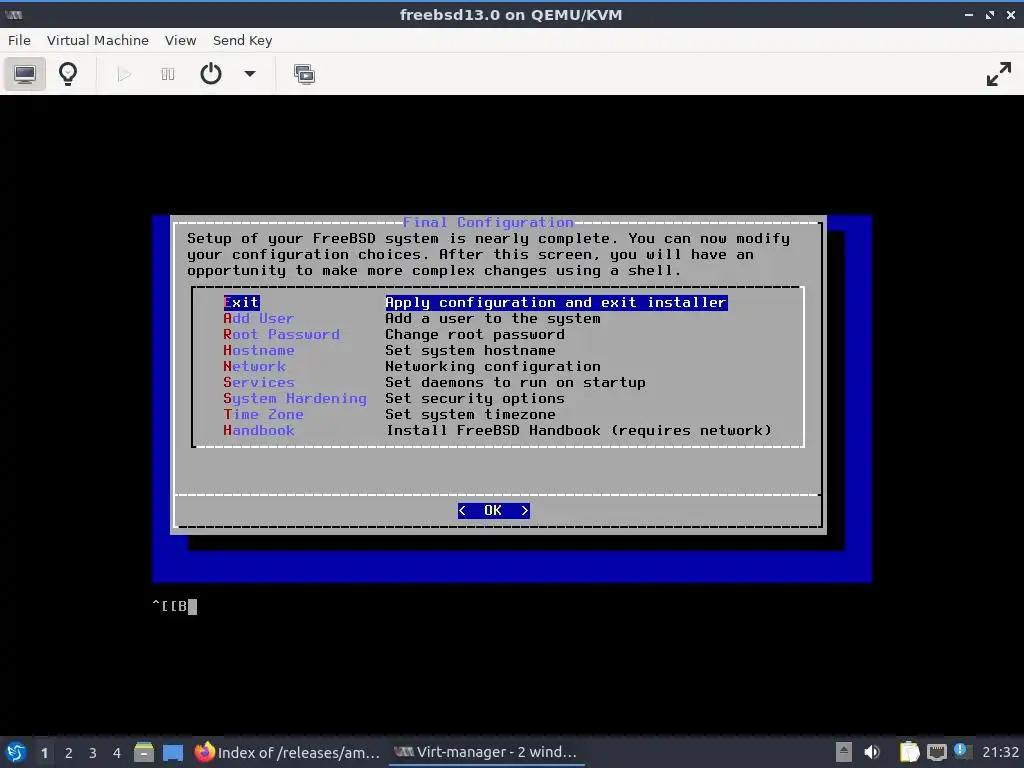
Task: Open the volume control tray icon
Action: [872, 752]
